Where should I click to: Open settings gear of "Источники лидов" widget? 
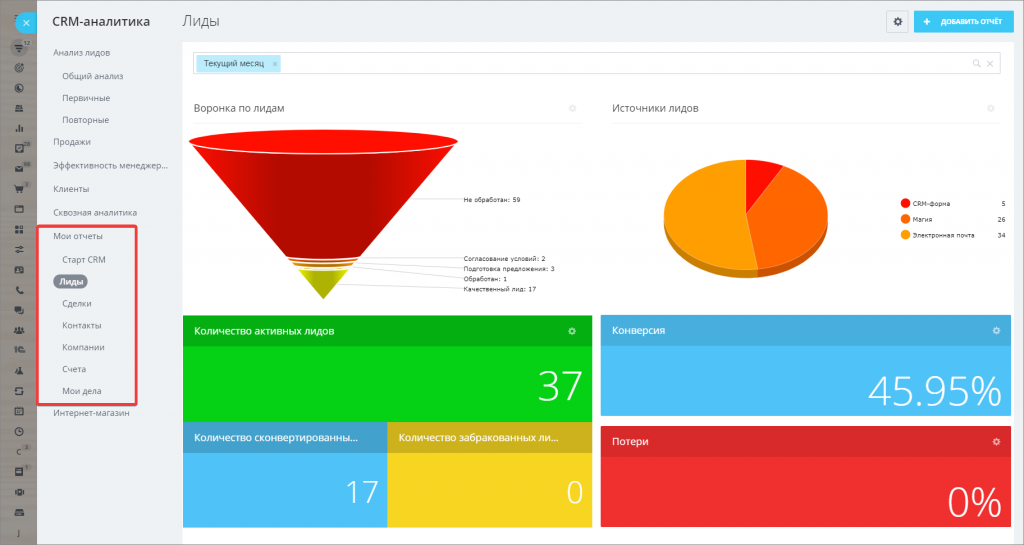990,108
